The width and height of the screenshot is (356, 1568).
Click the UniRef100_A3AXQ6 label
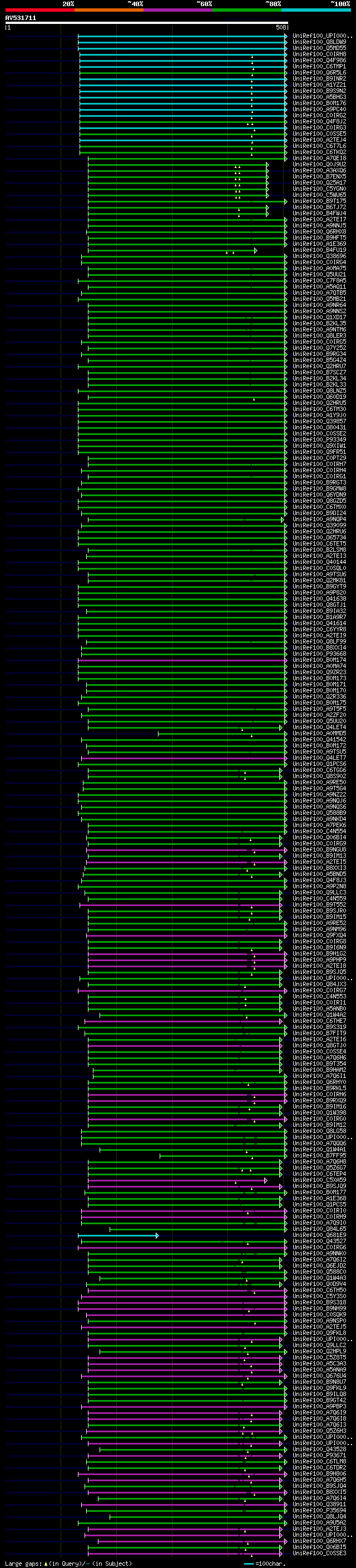tap(319, 171)
